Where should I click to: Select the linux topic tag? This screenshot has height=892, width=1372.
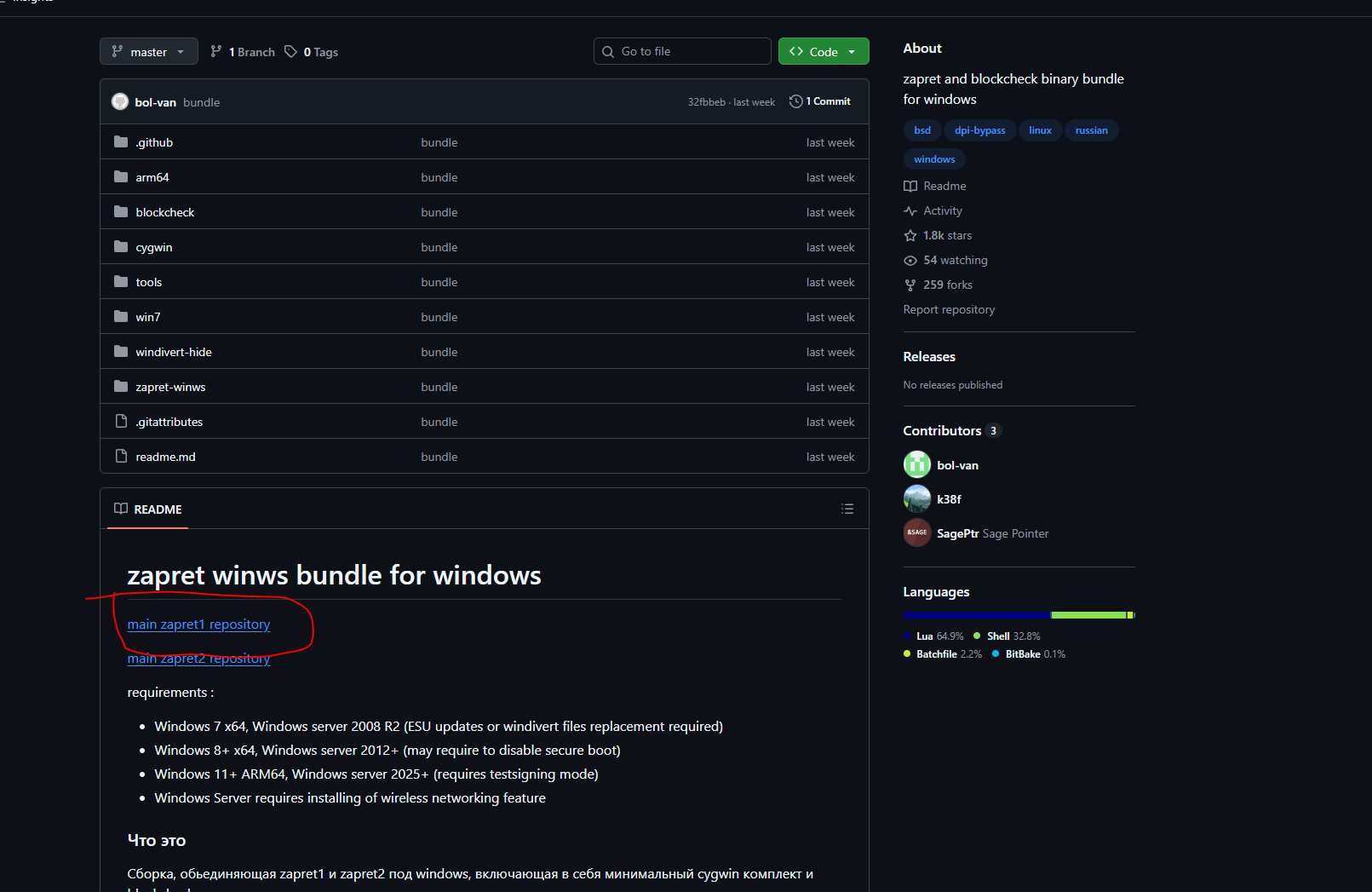1040,130
